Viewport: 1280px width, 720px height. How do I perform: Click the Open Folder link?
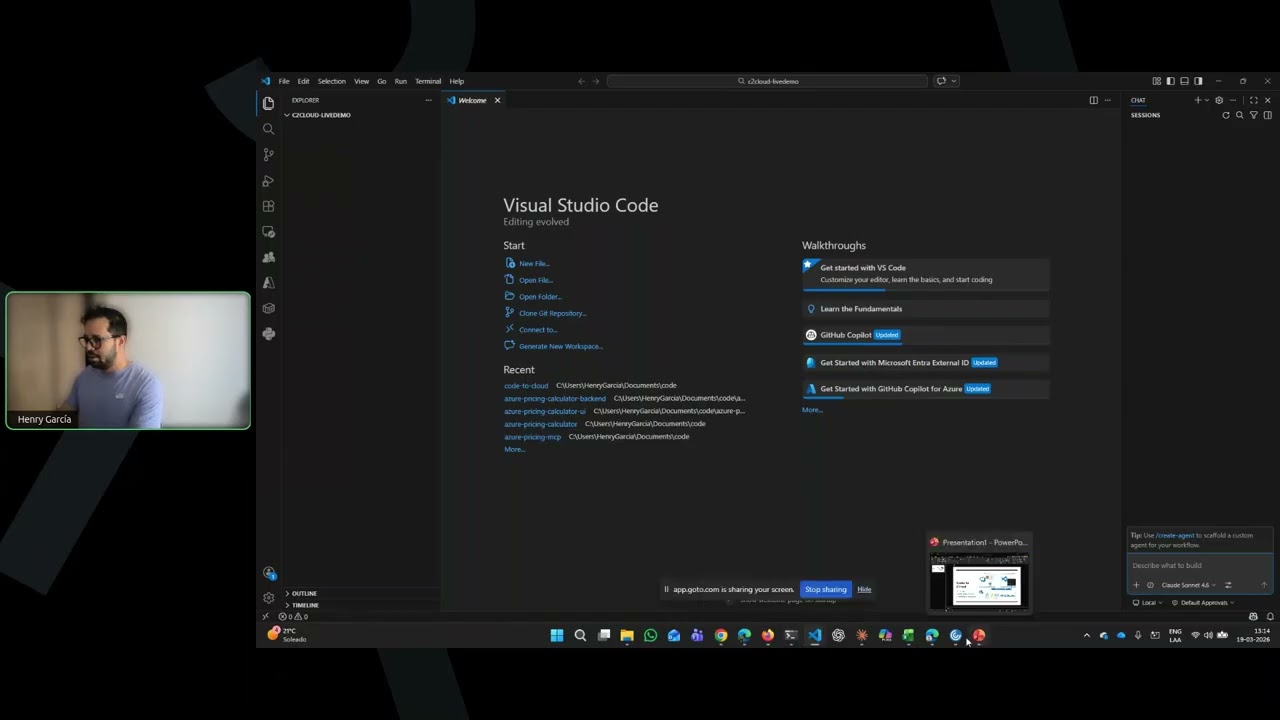540,297
